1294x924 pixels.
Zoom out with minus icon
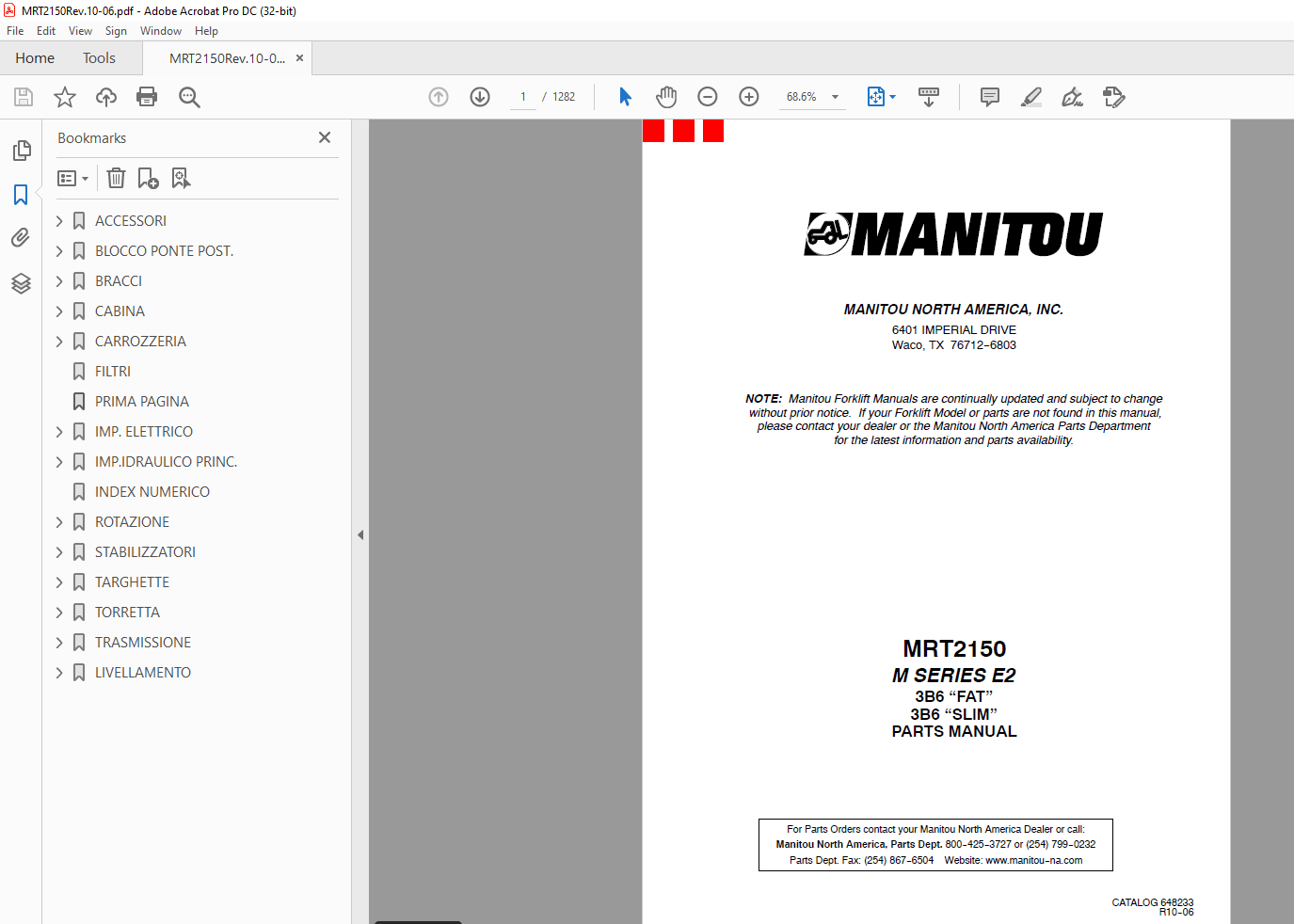coord(708,97)
